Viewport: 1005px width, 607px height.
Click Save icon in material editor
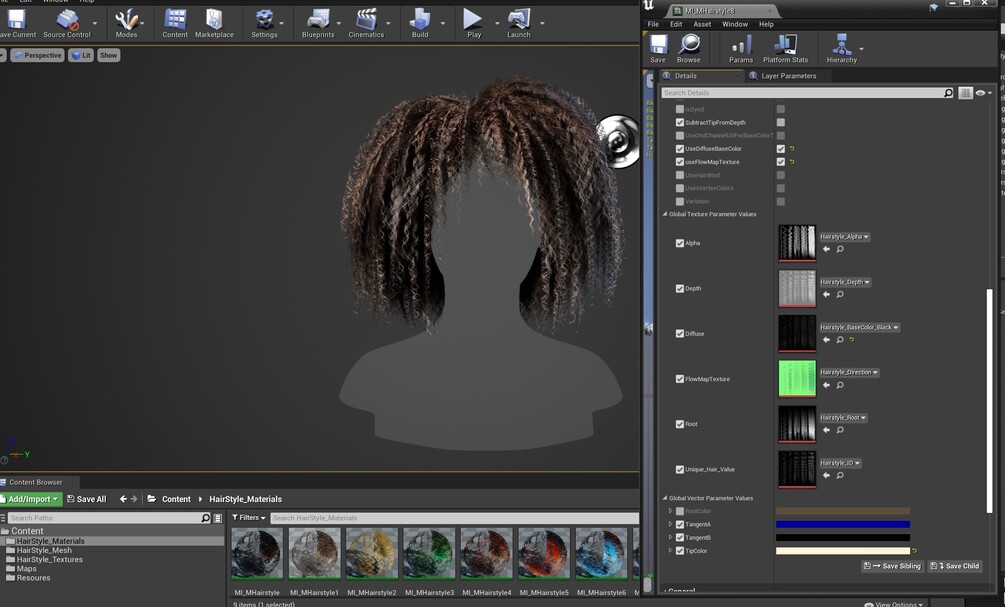658,46
